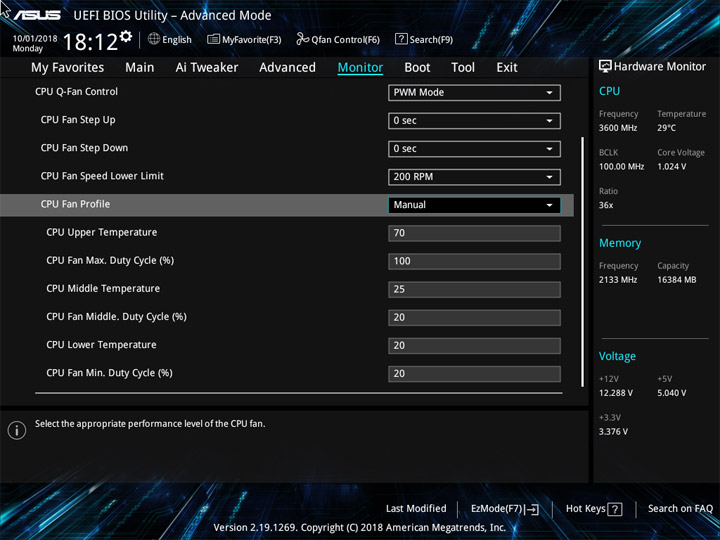Click the settings list vertical scrollbar
Screen dimensions: 720x540
[582, 262]
